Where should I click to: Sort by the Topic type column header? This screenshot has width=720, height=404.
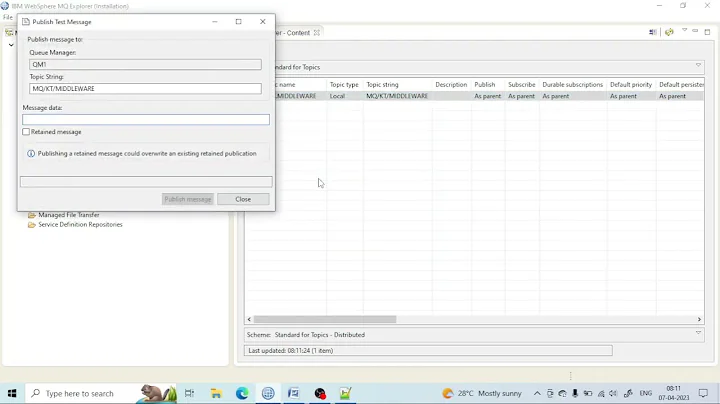(x=344, y=85)
